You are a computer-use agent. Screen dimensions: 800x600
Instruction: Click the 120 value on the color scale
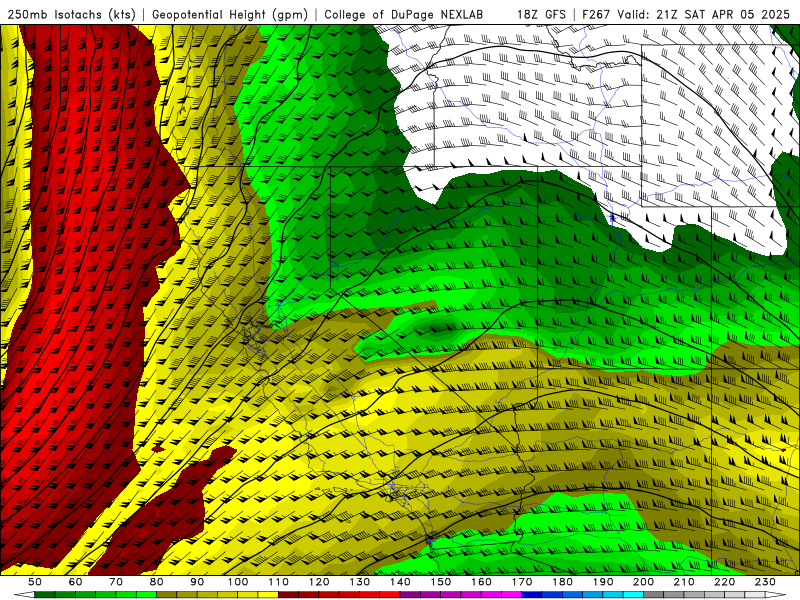(x=319, y=582)
